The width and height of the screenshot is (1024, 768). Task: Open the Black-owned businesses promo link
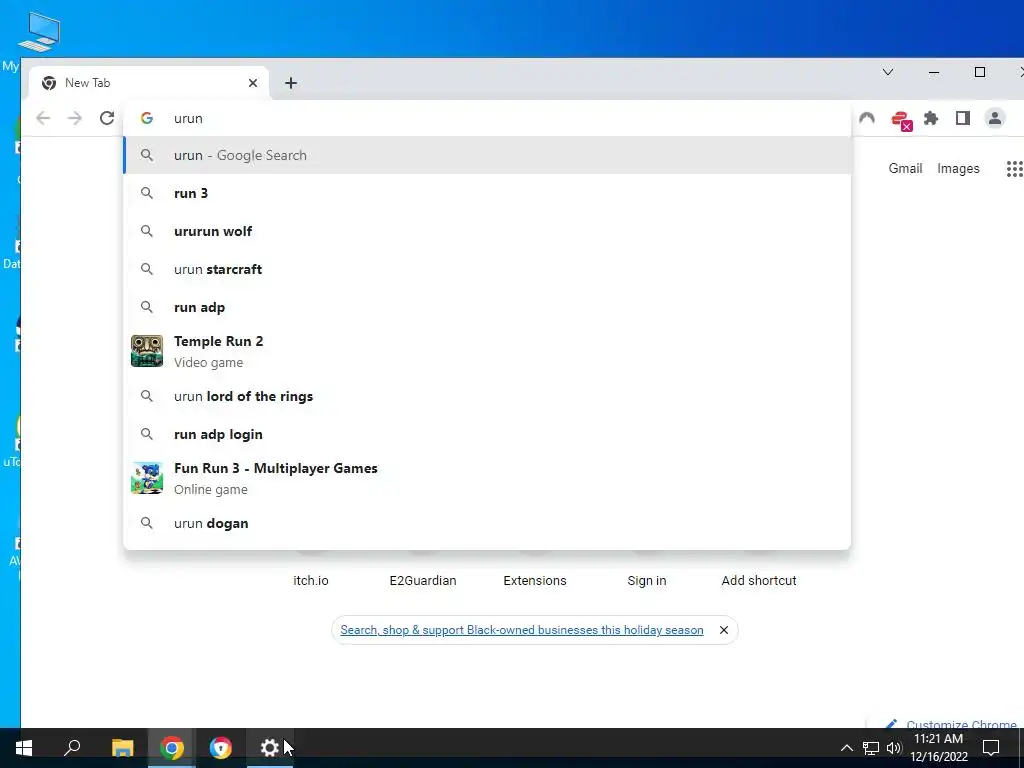pyautogui.click(x=522, y=630)
